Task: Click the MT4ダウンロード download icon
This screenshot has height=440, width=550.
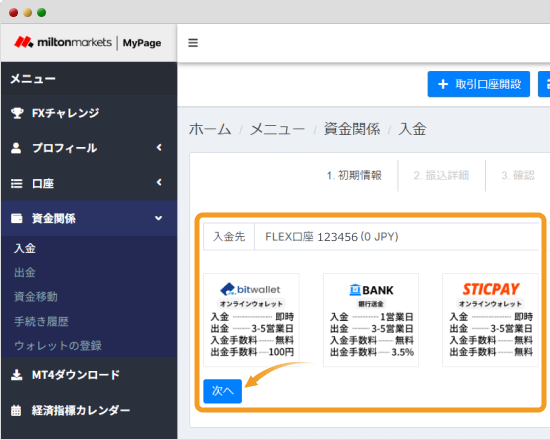Action: (16, 375)
